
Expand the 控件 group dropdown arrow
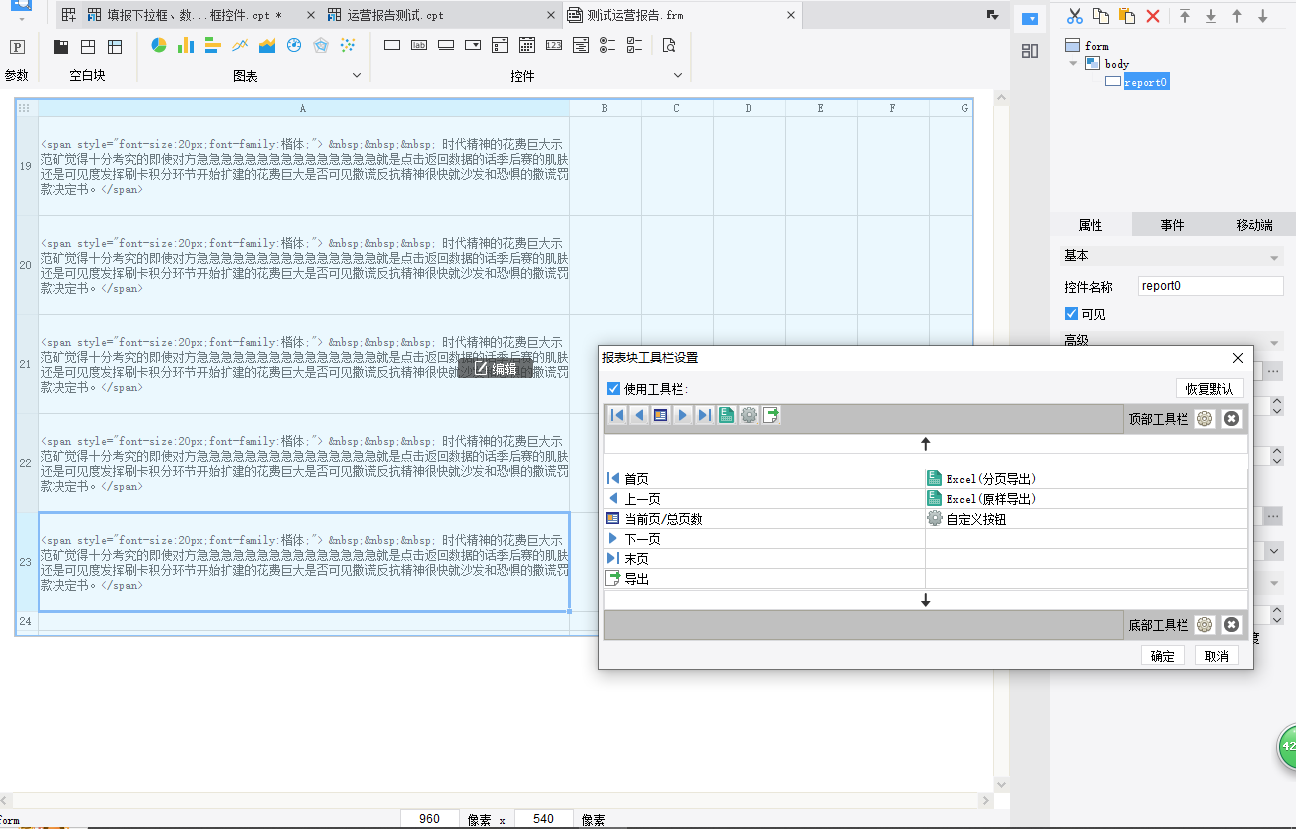(x=677, y=76)
